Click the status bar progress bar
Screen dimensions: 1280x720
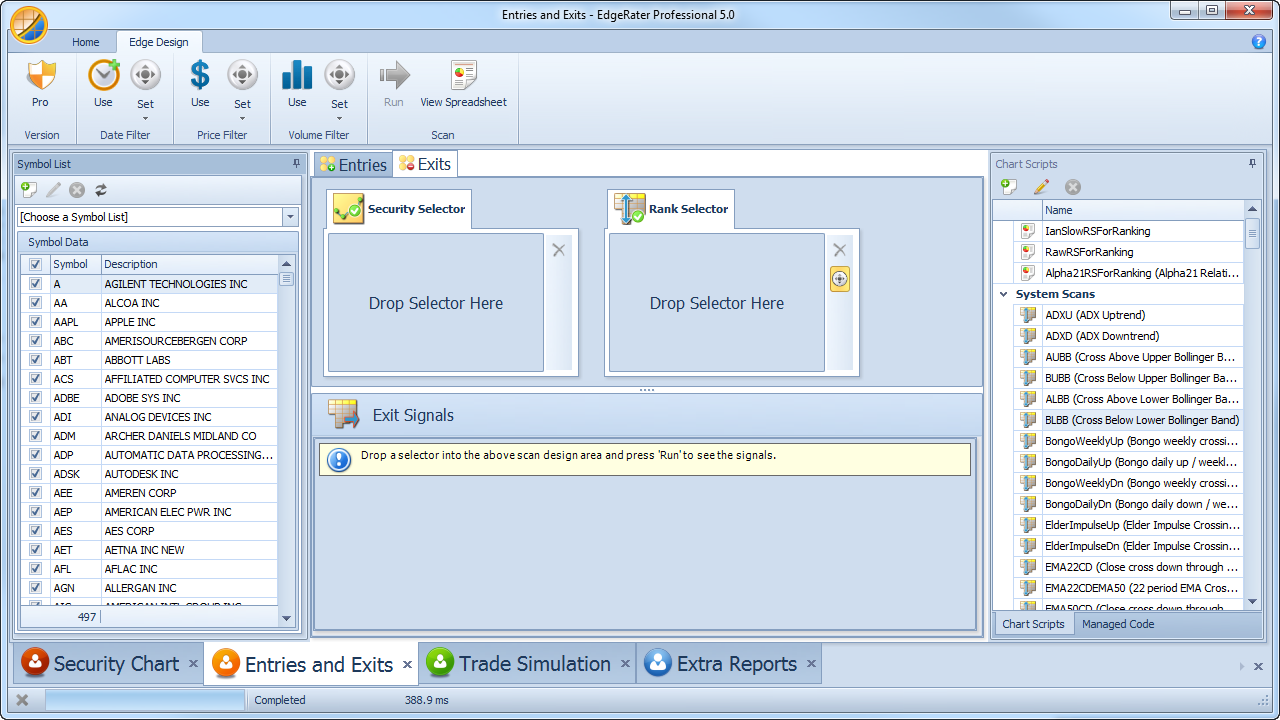click(x=145, y=700)
